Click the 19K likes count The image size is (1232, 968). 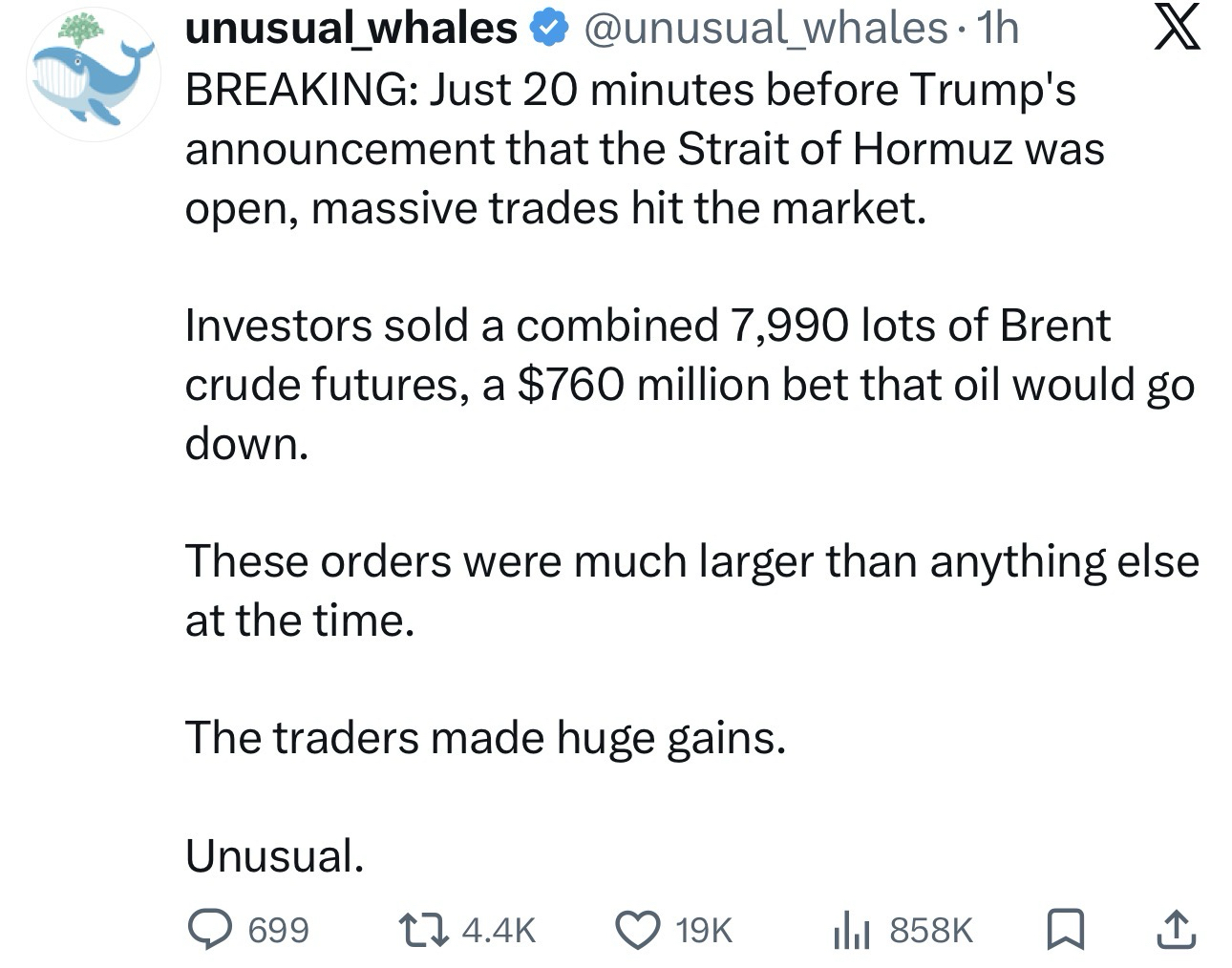(704, 930)
